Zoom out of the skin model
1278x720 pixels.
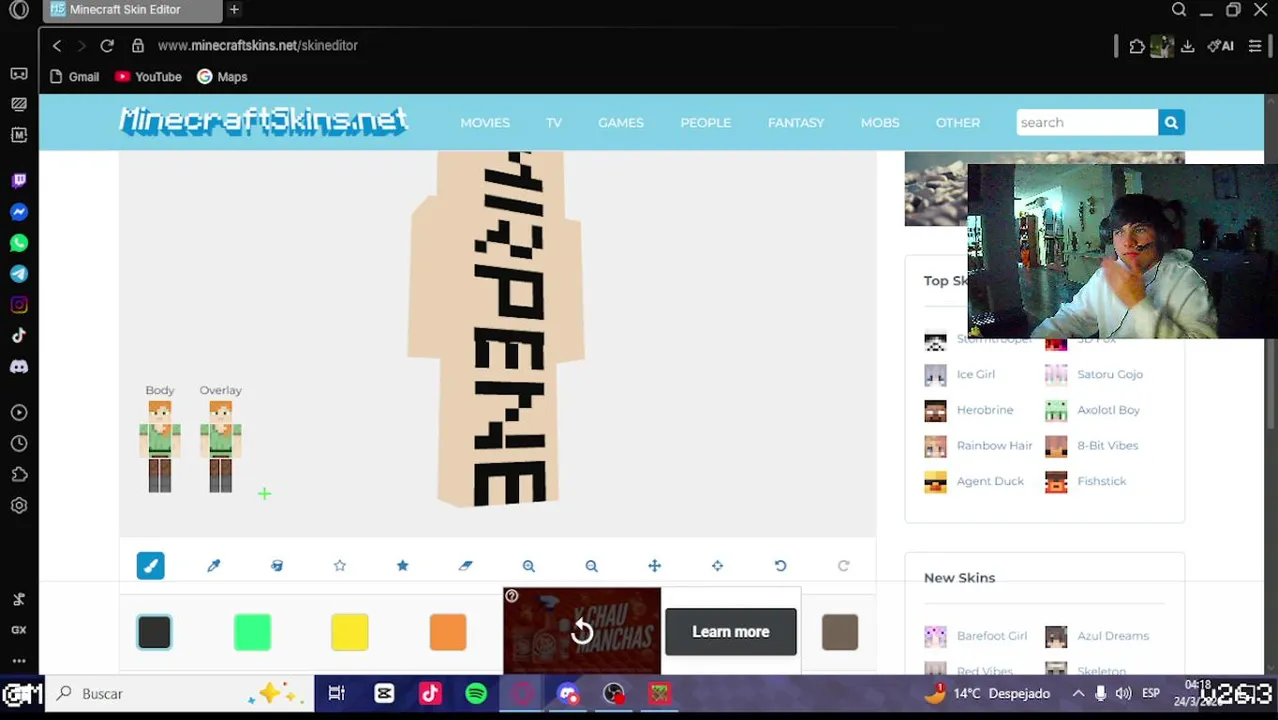[592, 566]
